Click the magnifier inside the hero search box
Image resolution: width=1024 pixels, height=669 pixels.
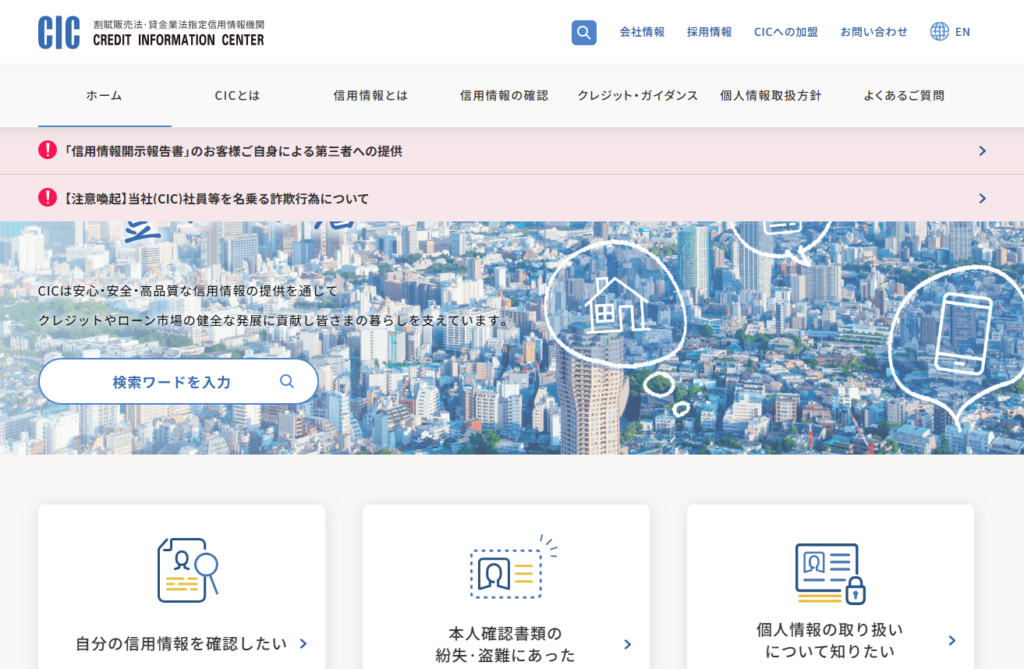pyautogui.click(x=287, y=381)
